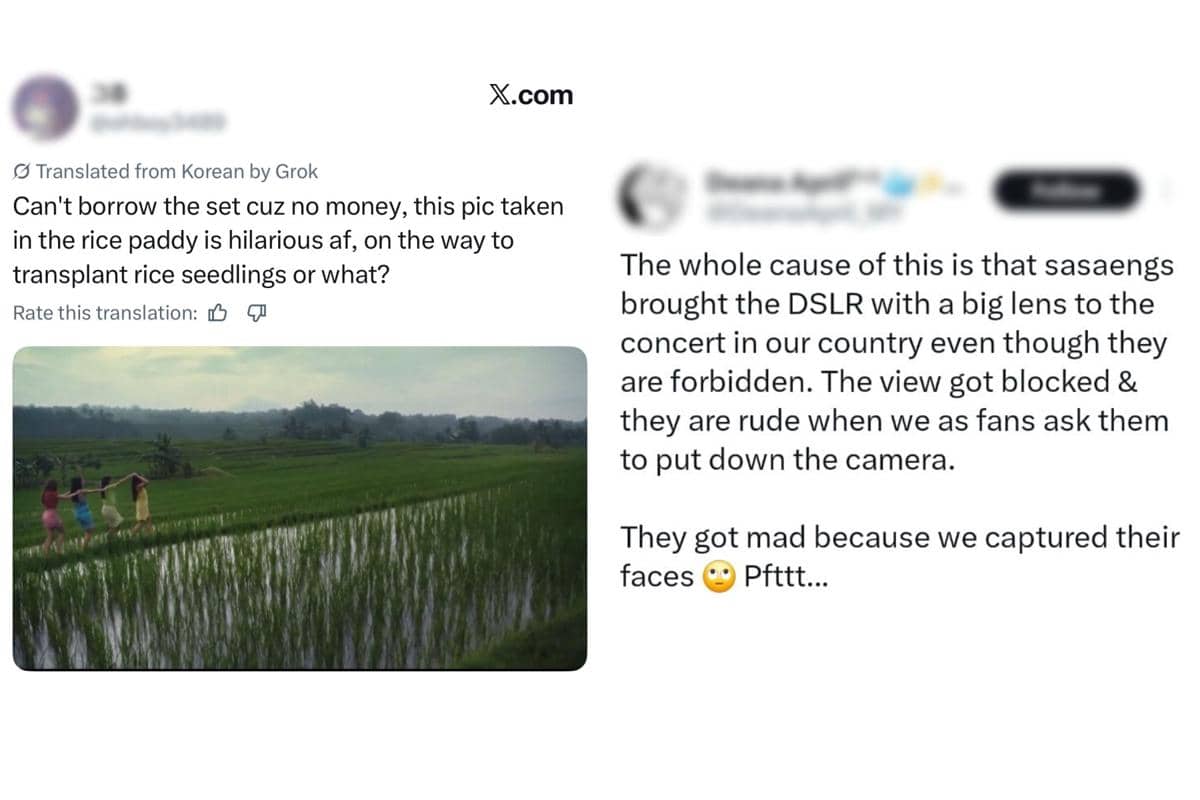This screenshot has width=1200, height=800.
Task: Give a thumbs down to the translation
Action: 256,313
